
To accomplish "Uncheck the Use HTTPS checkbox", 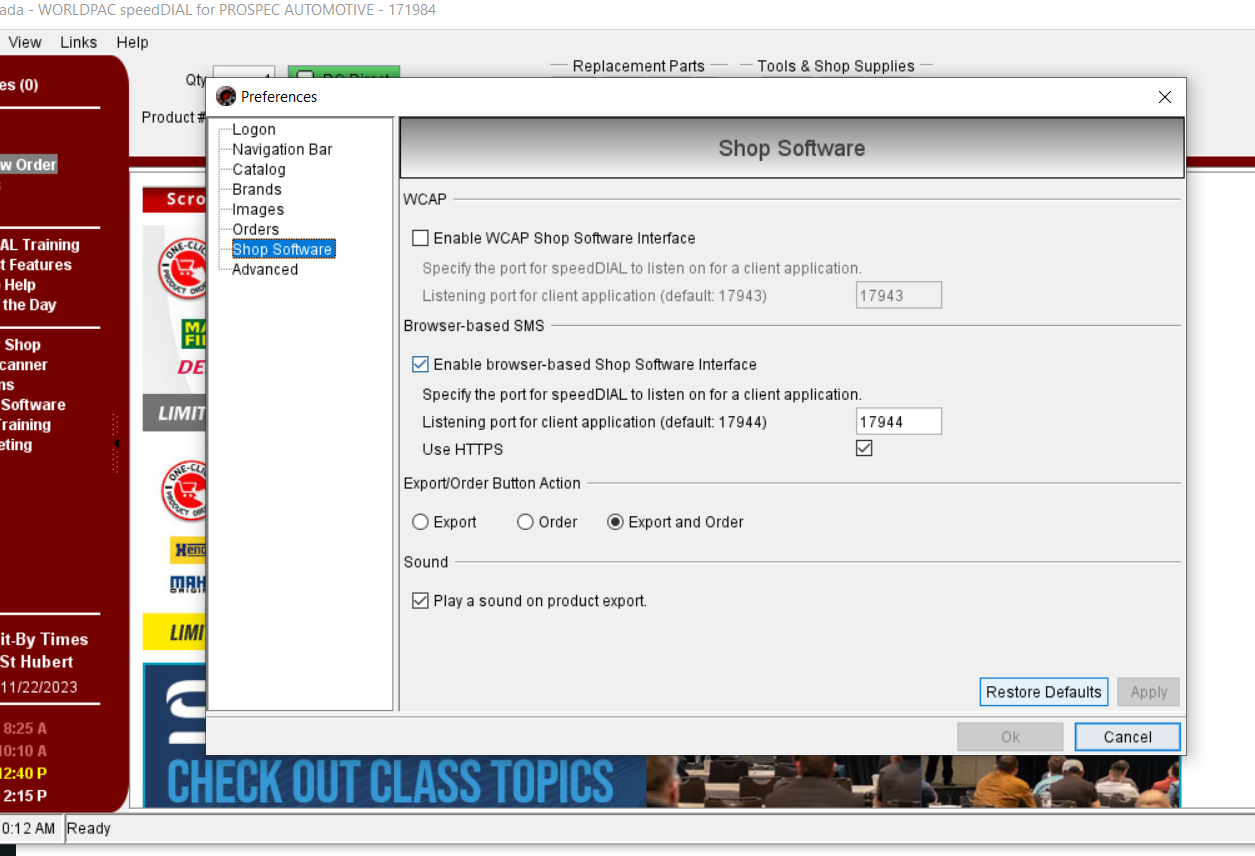I will coord(864,449).
